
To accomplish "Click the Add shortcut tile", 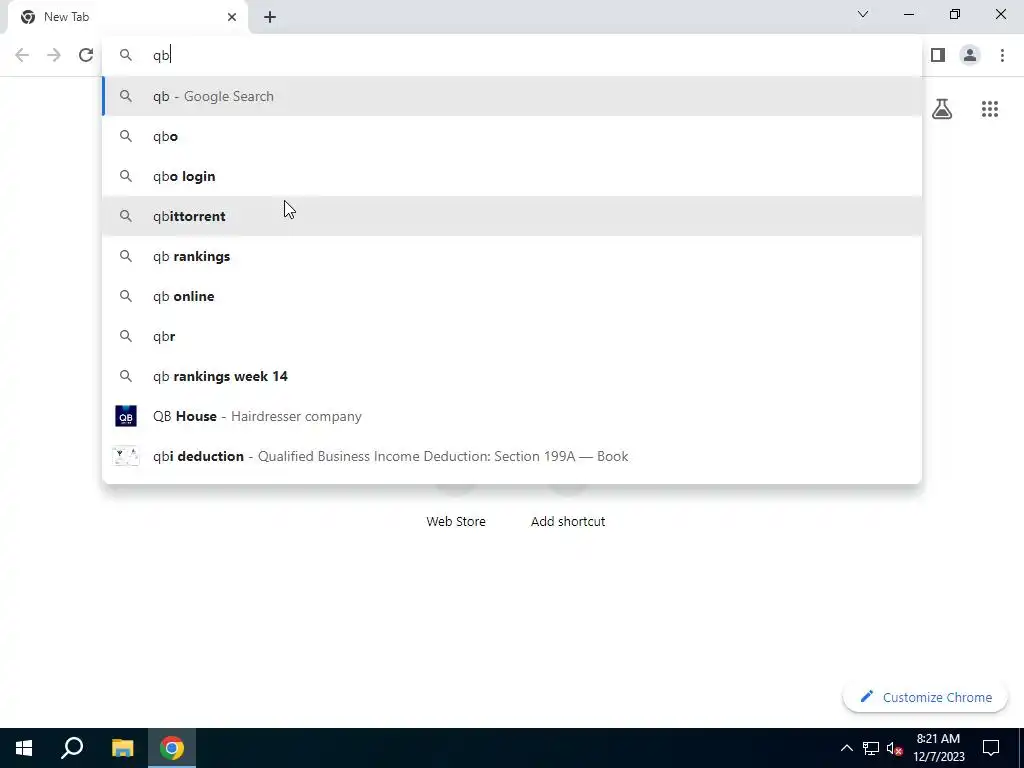I will (568, 521).
